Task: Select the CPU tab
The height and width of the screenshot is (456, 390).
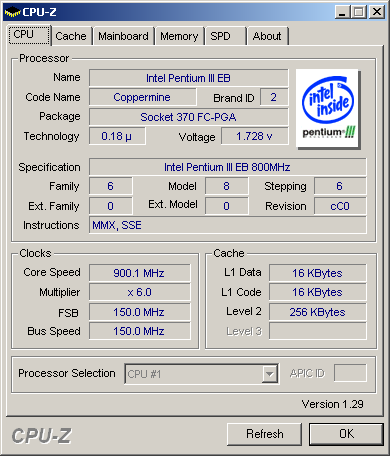Action: coord(29,35)
